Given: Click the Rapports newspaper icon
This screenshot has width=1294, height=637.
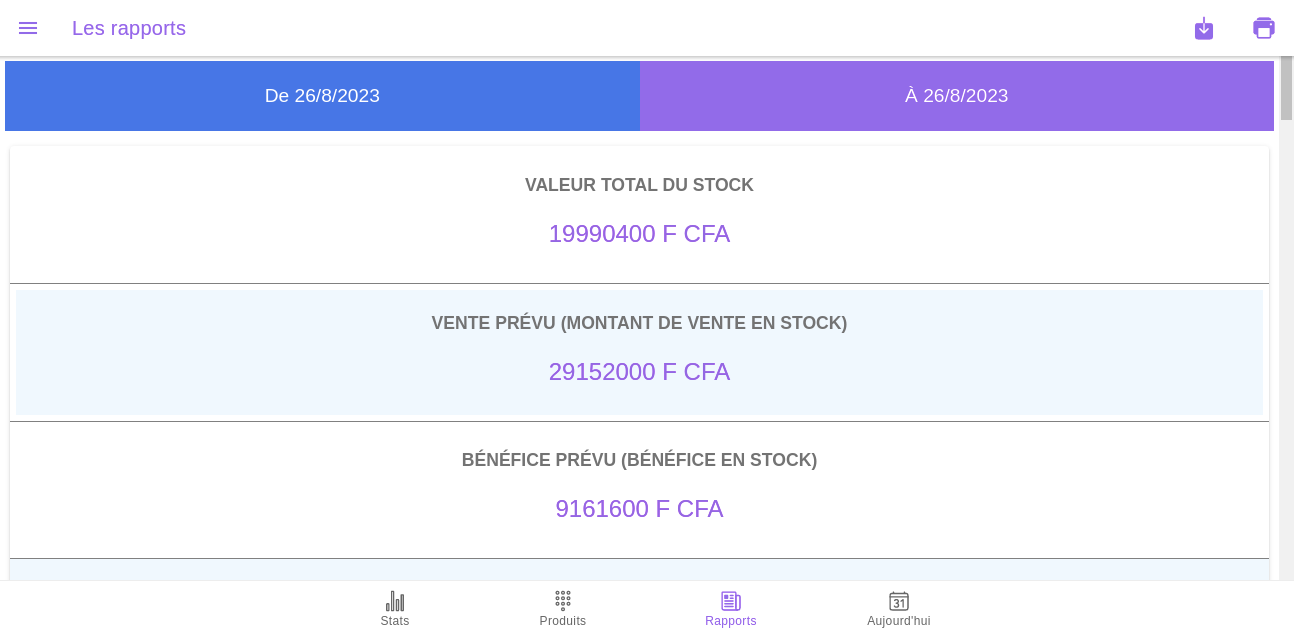Looking at the screenshot, I should [x=730, y=601].
